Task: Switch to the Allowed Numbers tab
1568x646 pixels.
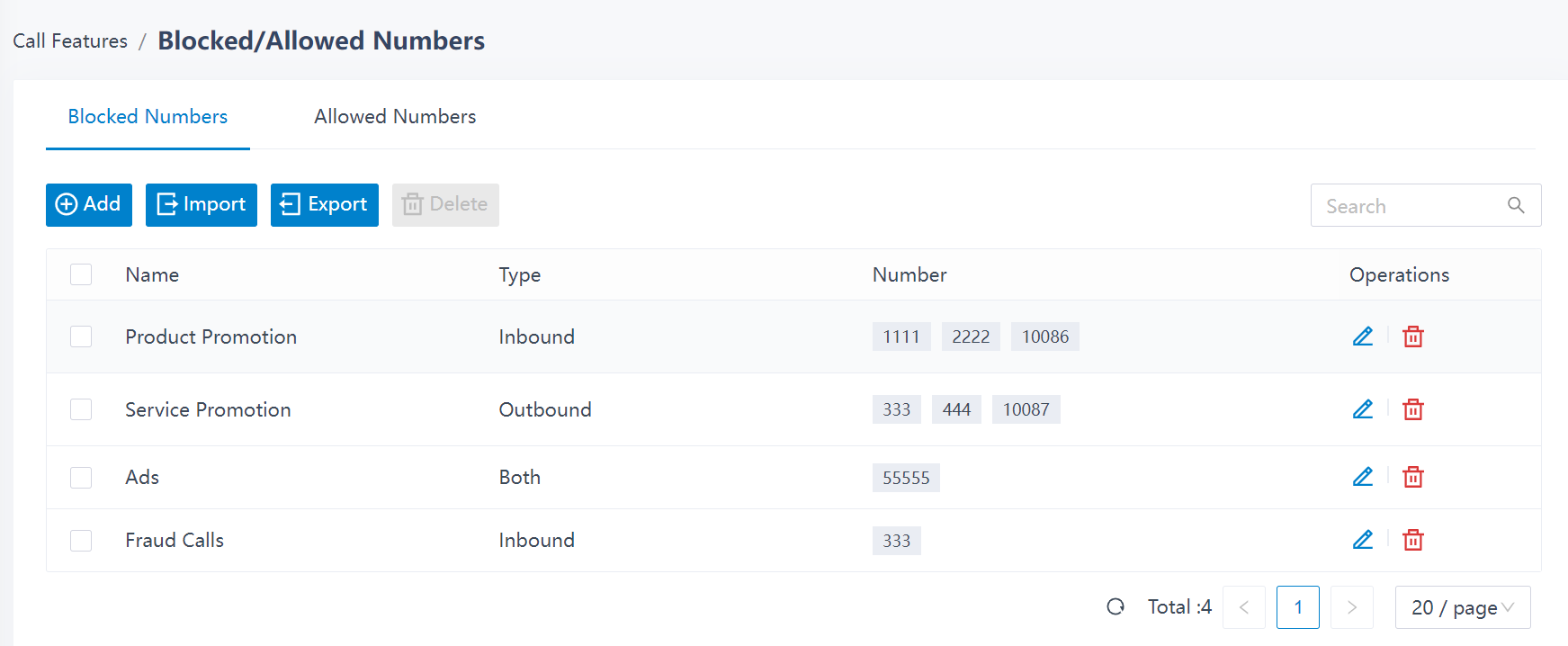Action: [395, 117]
